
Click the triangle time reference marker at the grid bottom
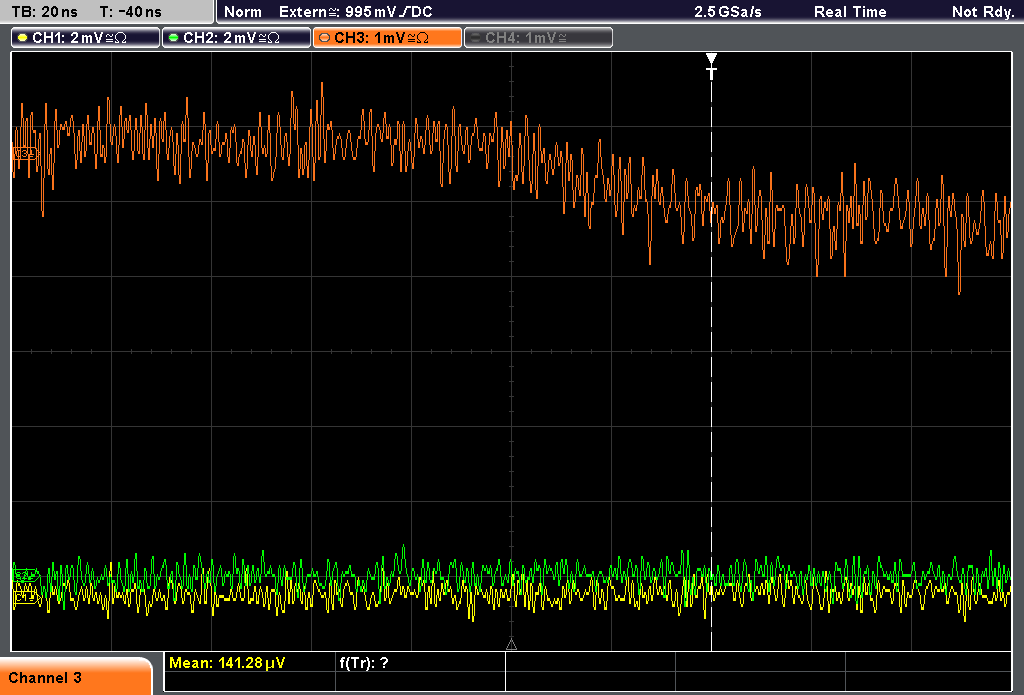(x=511, y=645)
